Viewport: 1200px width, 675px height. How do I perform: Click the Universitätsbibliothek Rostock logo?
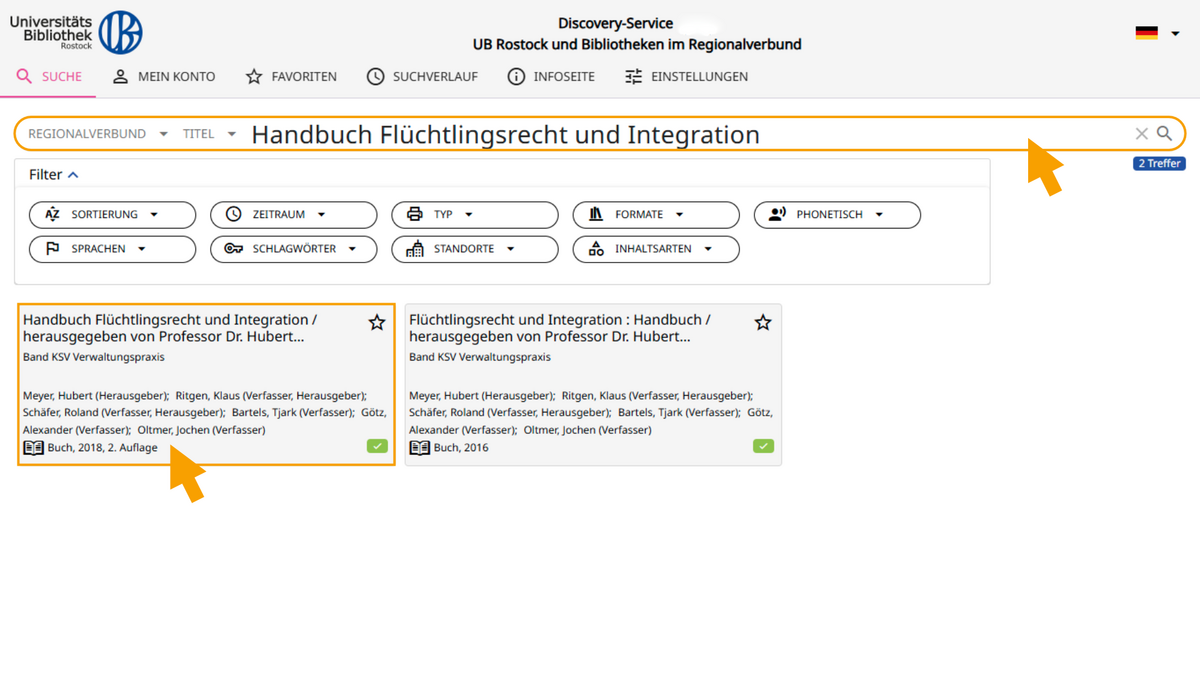click(75, 30)
